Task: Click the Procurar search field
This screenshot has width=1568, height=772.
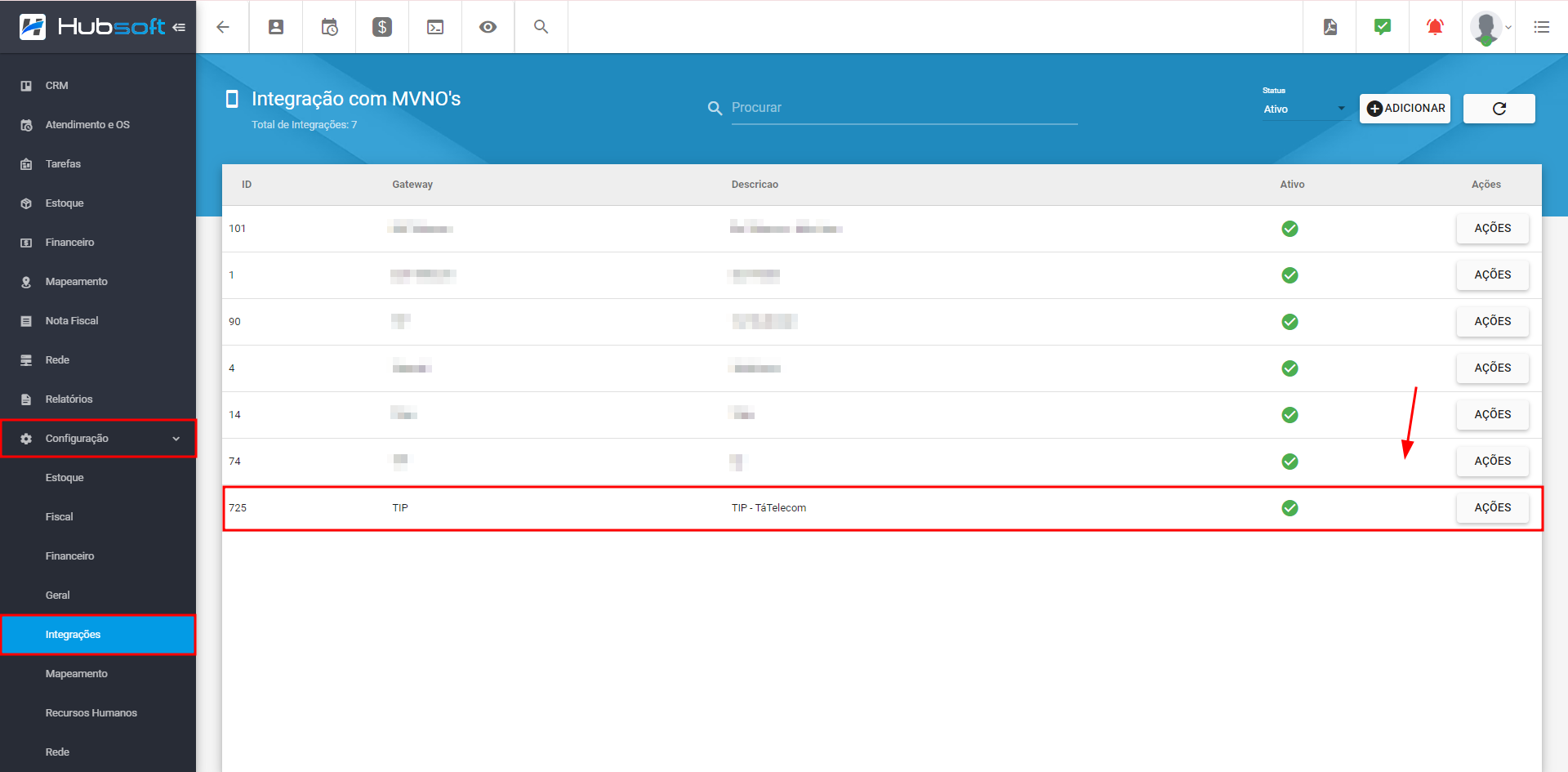Action: (x=904, y=108)
